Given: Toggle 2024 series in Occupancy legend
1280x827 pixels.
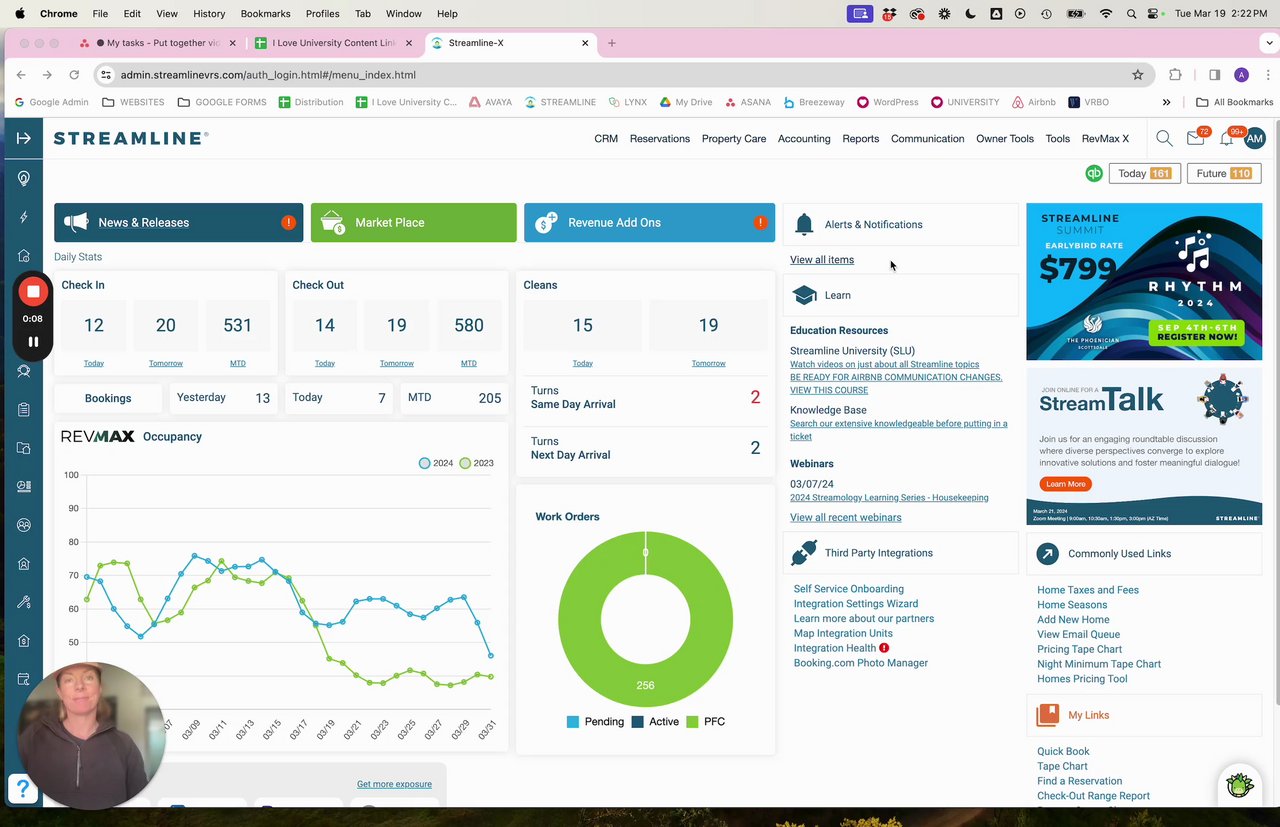Looking at the screenshot, I should pos(436,463).
